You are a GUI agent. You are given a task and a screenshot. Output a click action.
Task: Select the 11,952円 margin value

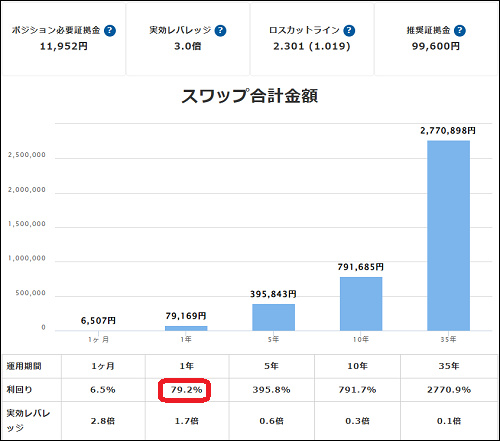tap(64, 46)
